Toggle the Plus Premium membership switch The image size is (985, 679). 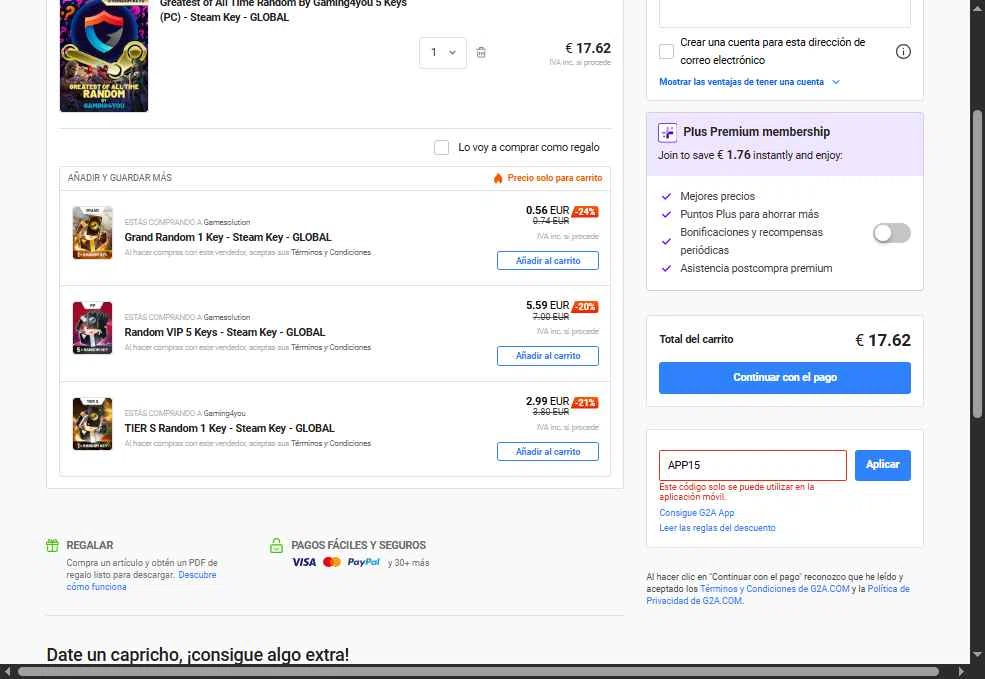pos(891,233)
